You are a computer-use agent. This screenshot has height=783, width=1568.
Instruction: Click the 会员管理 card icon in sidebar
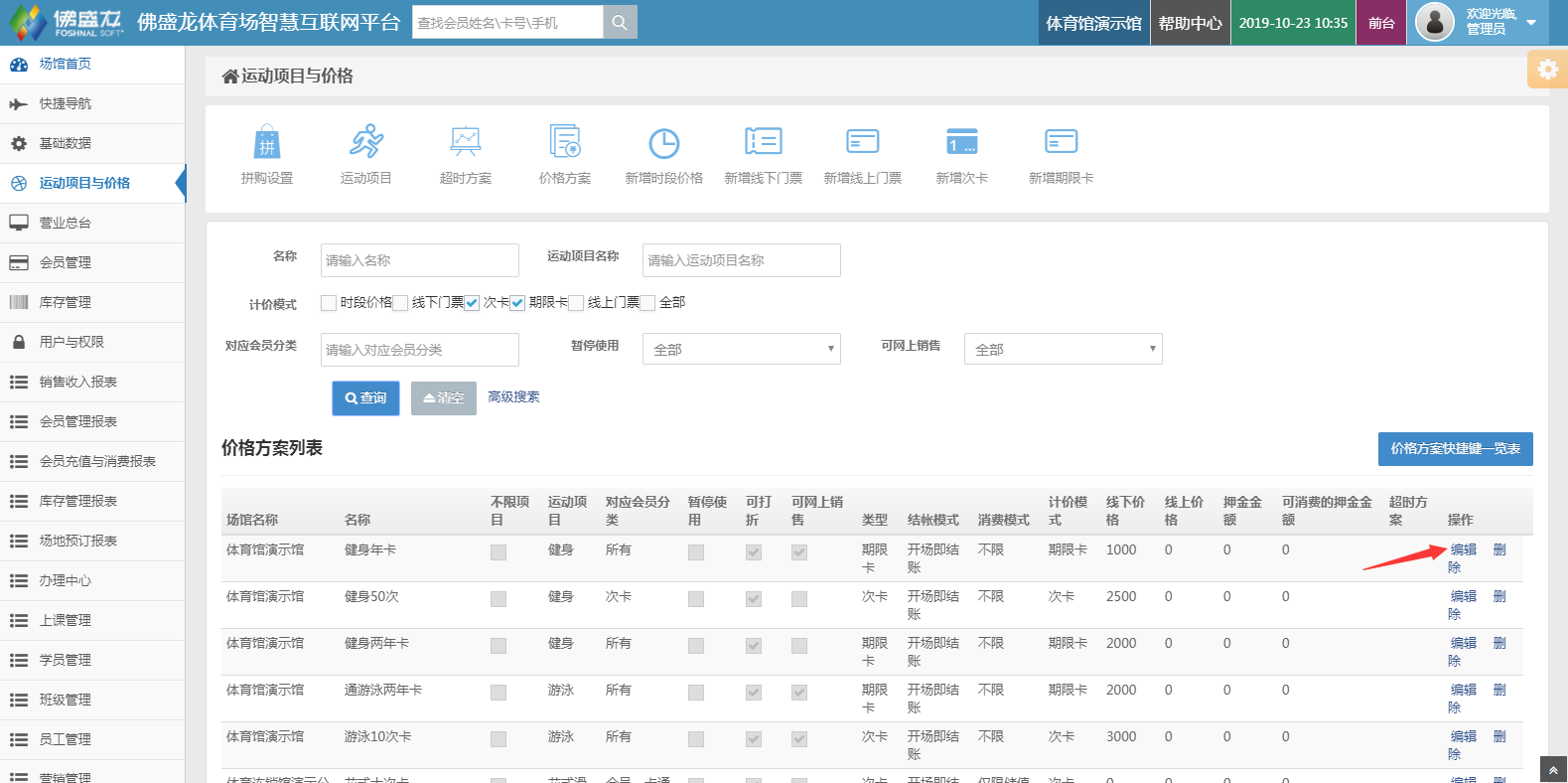point(19,263)
